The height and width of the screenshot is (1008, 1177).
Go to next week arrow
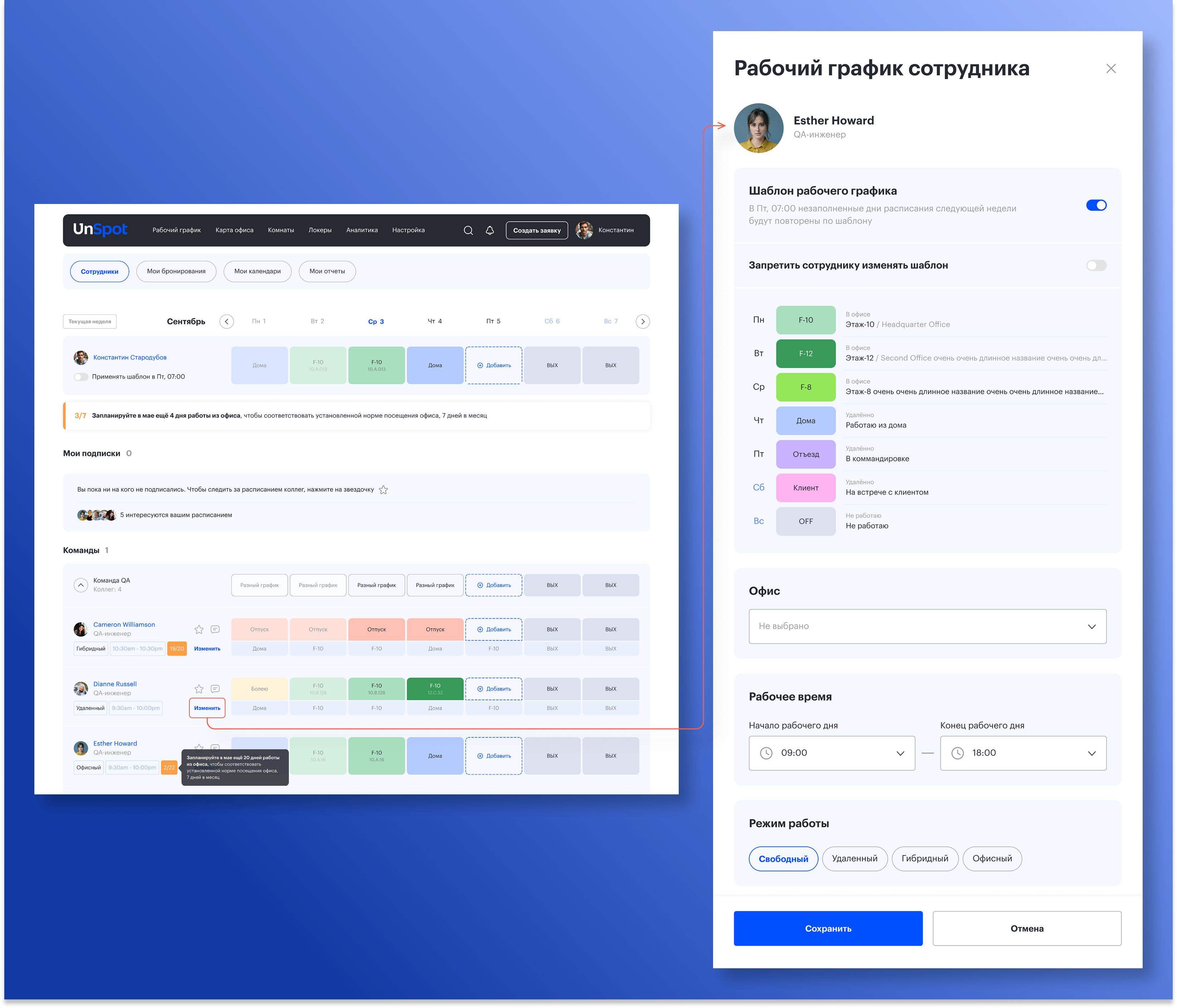643,321
